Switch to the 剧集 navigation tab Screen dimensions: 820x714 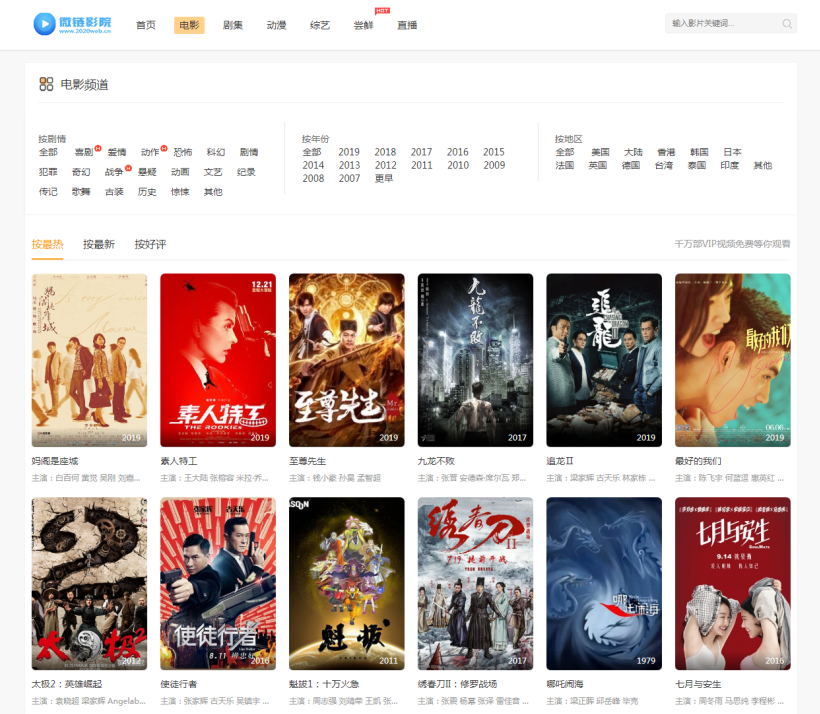tap(233, 25)
